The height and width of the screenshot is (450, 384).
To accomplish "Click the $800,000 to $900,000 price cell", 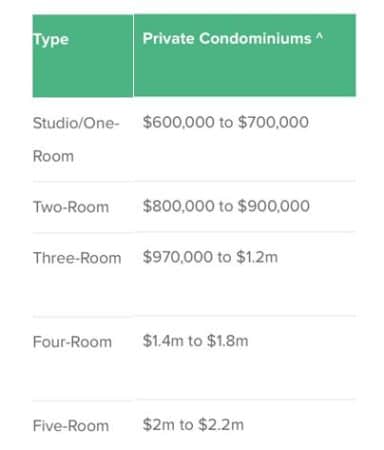I will pos(226,206).
